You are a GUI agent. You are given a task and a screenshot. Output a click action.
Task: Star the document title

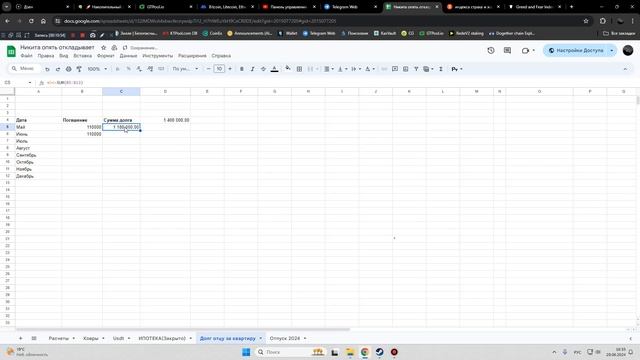[x=104, y=48]
